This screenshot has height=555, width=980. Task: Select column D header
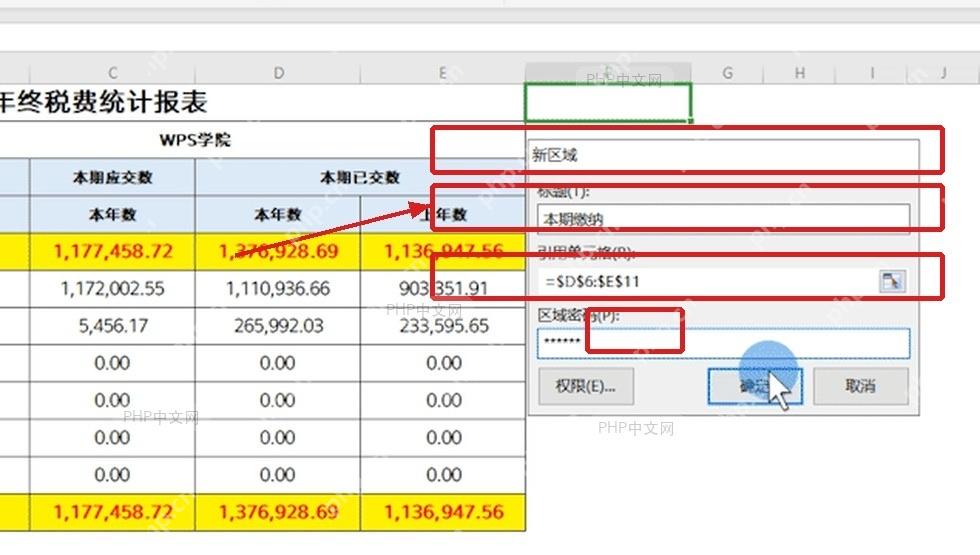point(278,73)
